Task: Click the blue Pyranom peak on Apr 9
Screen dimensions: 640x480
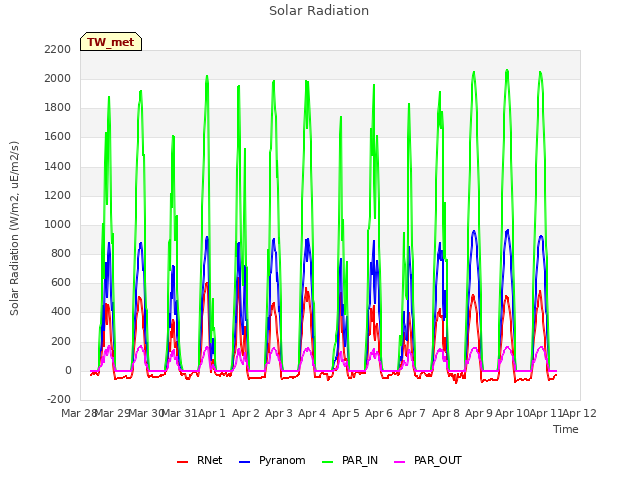Action: (474, 231)
